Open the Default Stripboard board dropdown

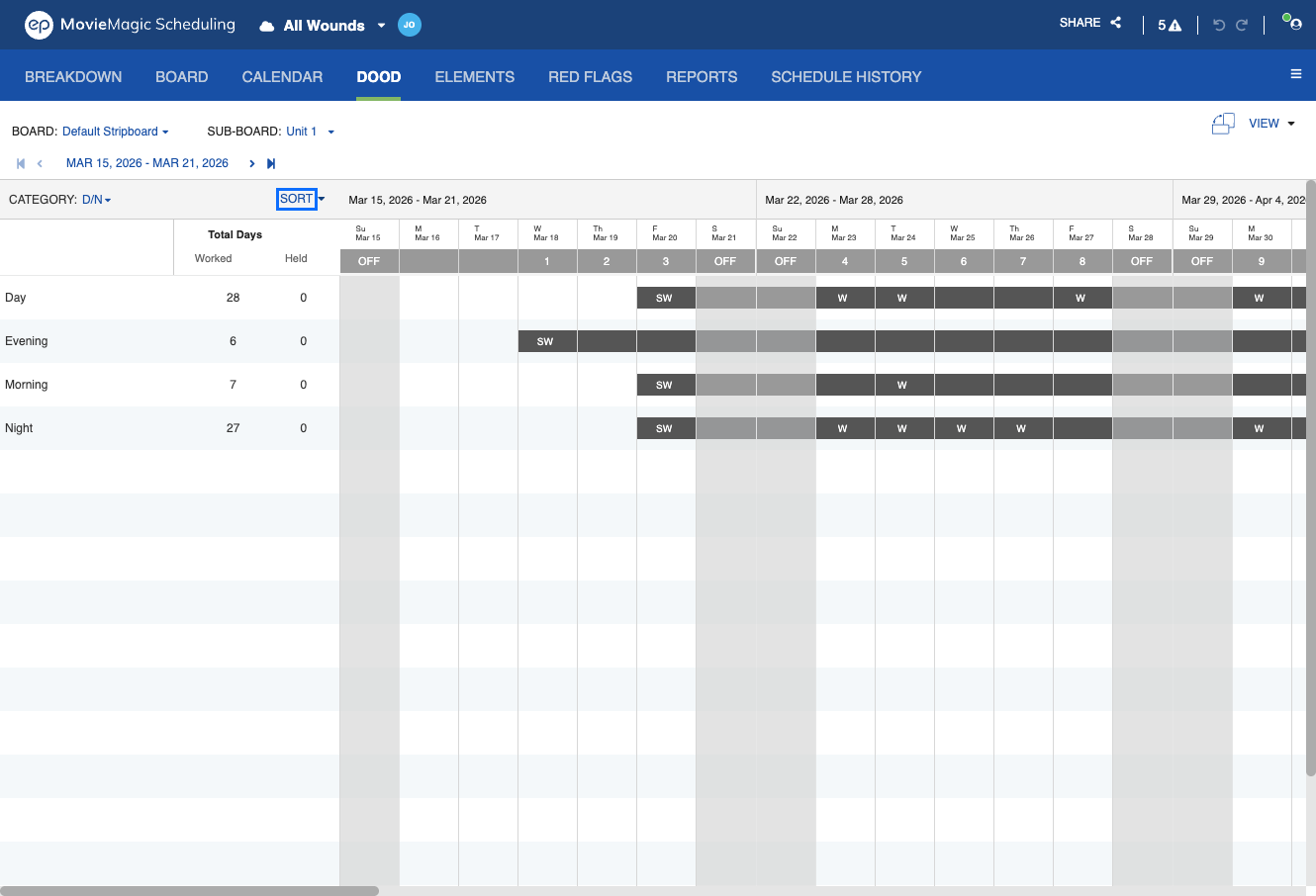115,132
